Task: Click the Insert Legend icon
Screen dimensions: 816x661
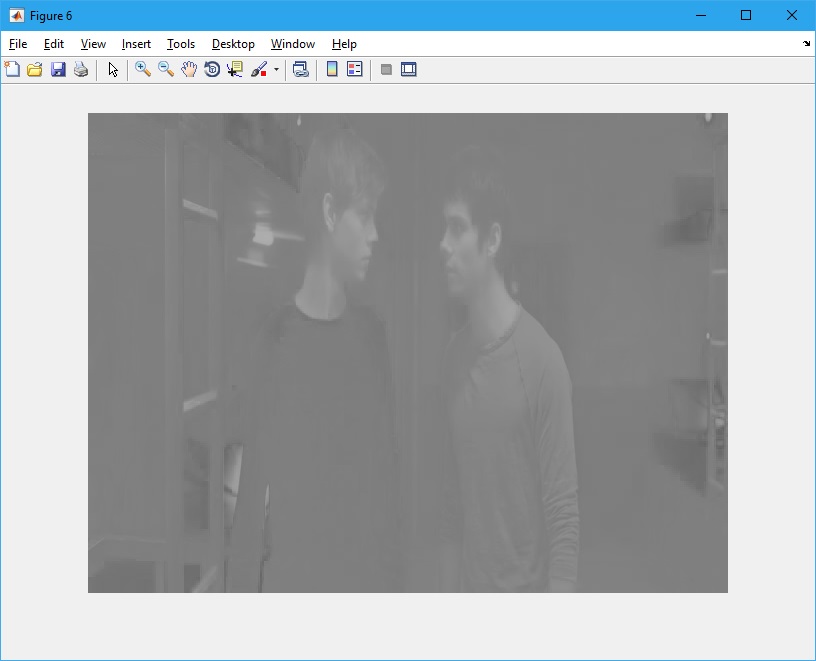Action: coord(354,69)
